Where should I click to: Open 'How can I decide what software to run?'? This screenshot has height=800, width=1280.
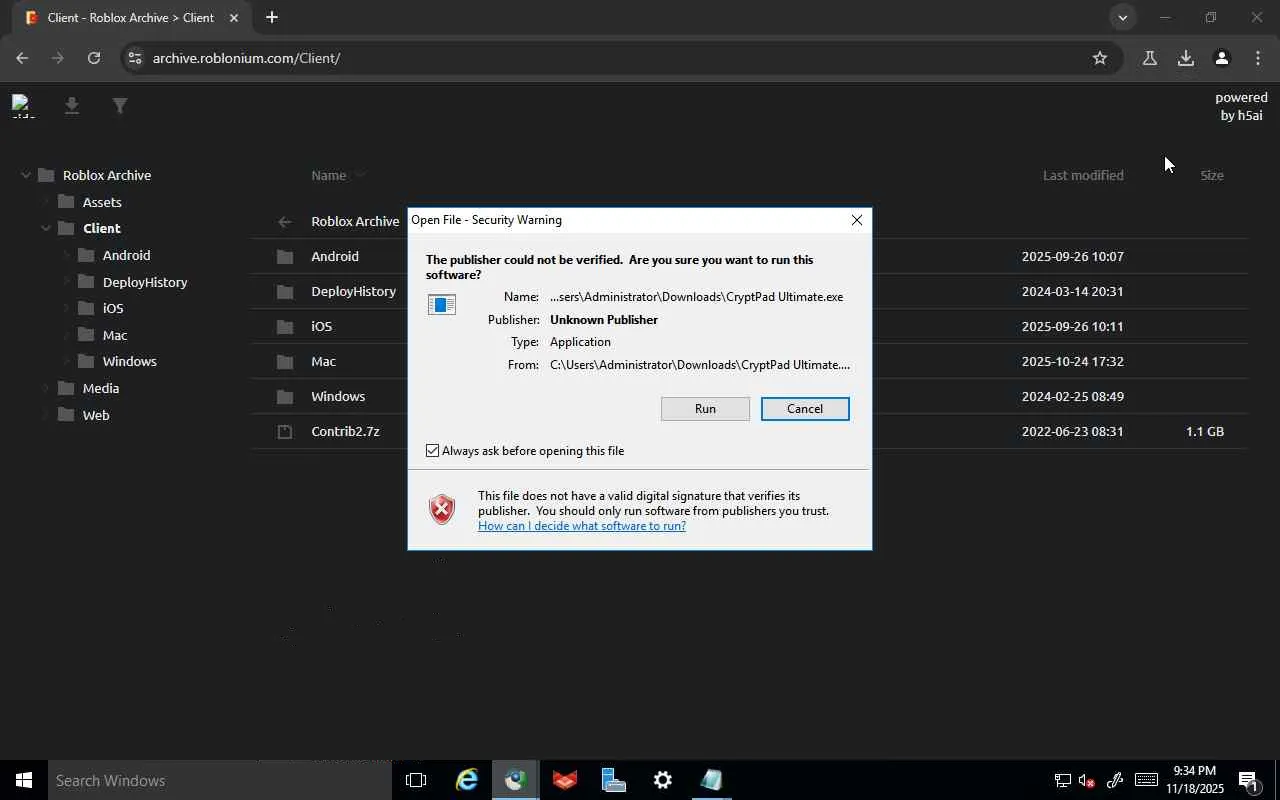(582, 526)
